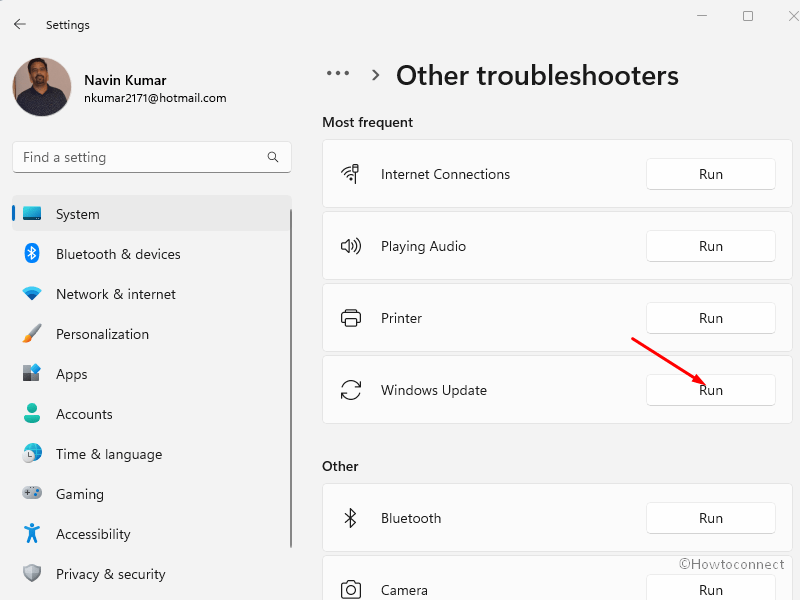Expand the breadcrumb ellipsis menu
Viewport: 800px width, 600px height.
[x=338, y=73]
